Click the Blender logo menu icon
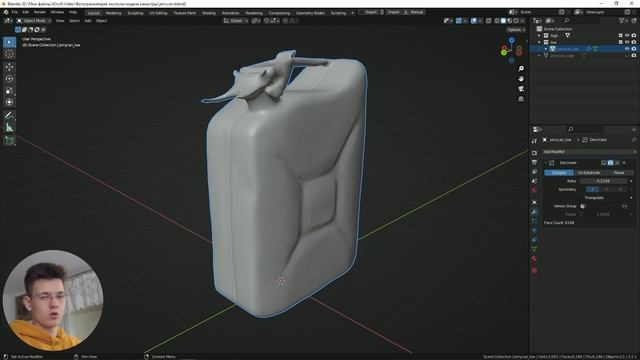 click(6, 13)
